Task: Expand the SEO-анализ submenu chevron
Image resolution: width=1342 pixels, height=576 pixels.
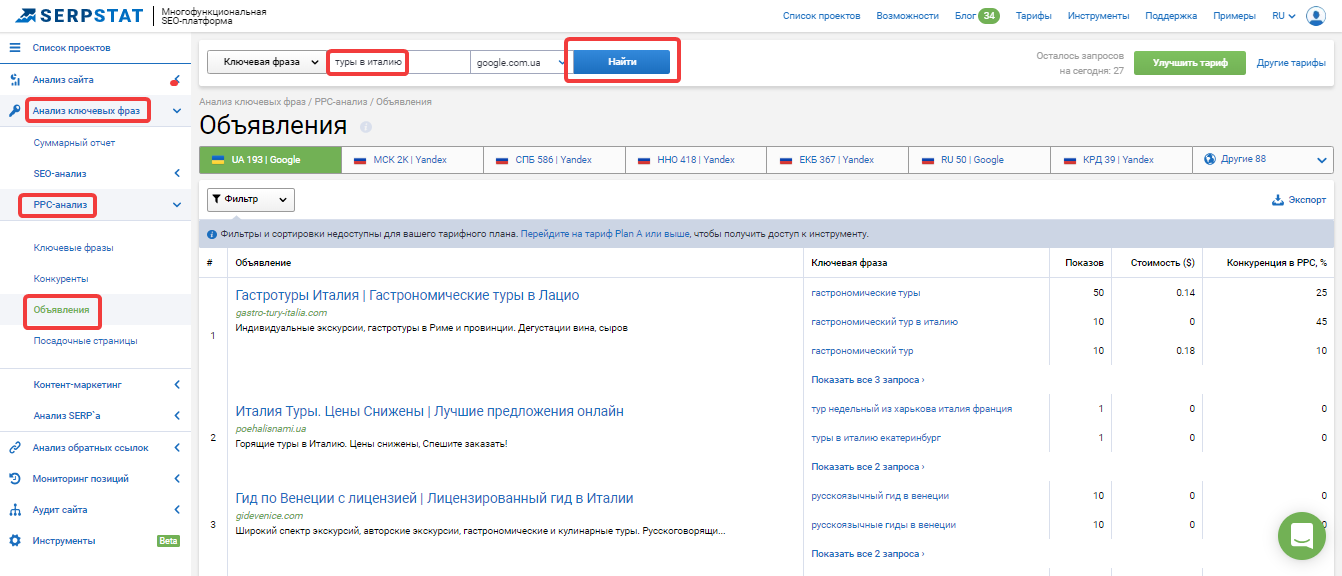Action: coord(177,174)
